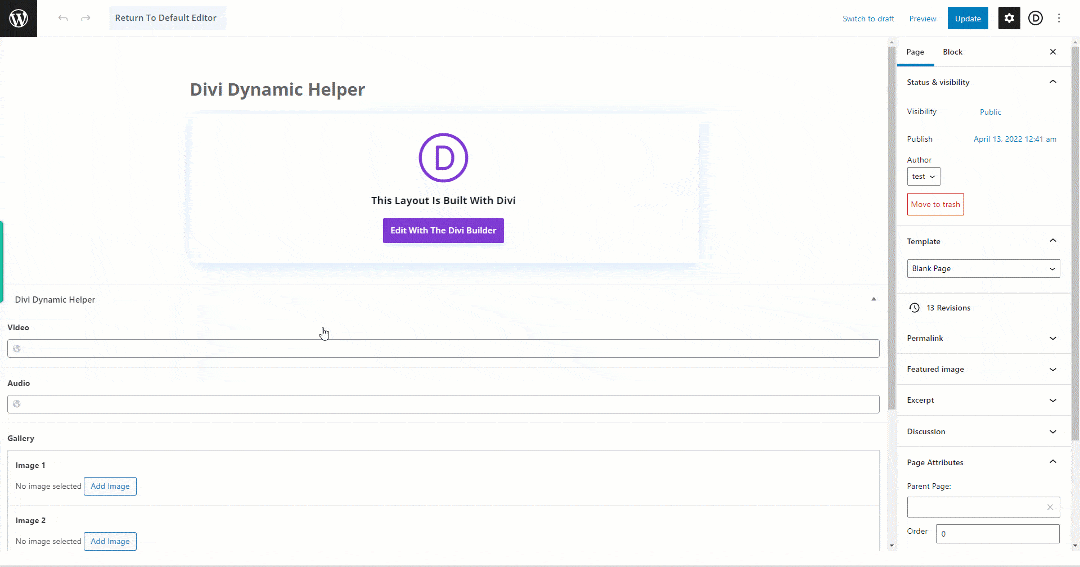Click the Gallery label text
The width and height of the screenshot is (1080, 567).
tap(21, 438)
